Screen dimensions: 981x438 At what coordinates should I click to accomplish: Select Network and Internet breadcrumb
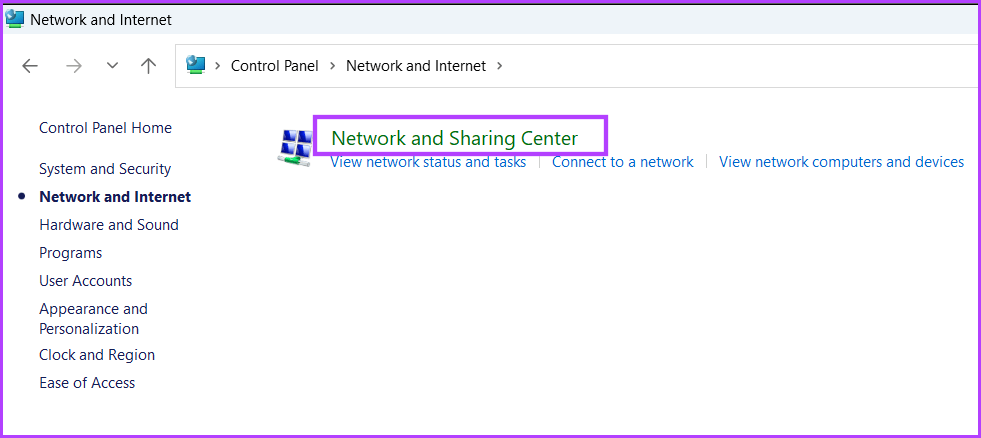click(x=416, y=66)
